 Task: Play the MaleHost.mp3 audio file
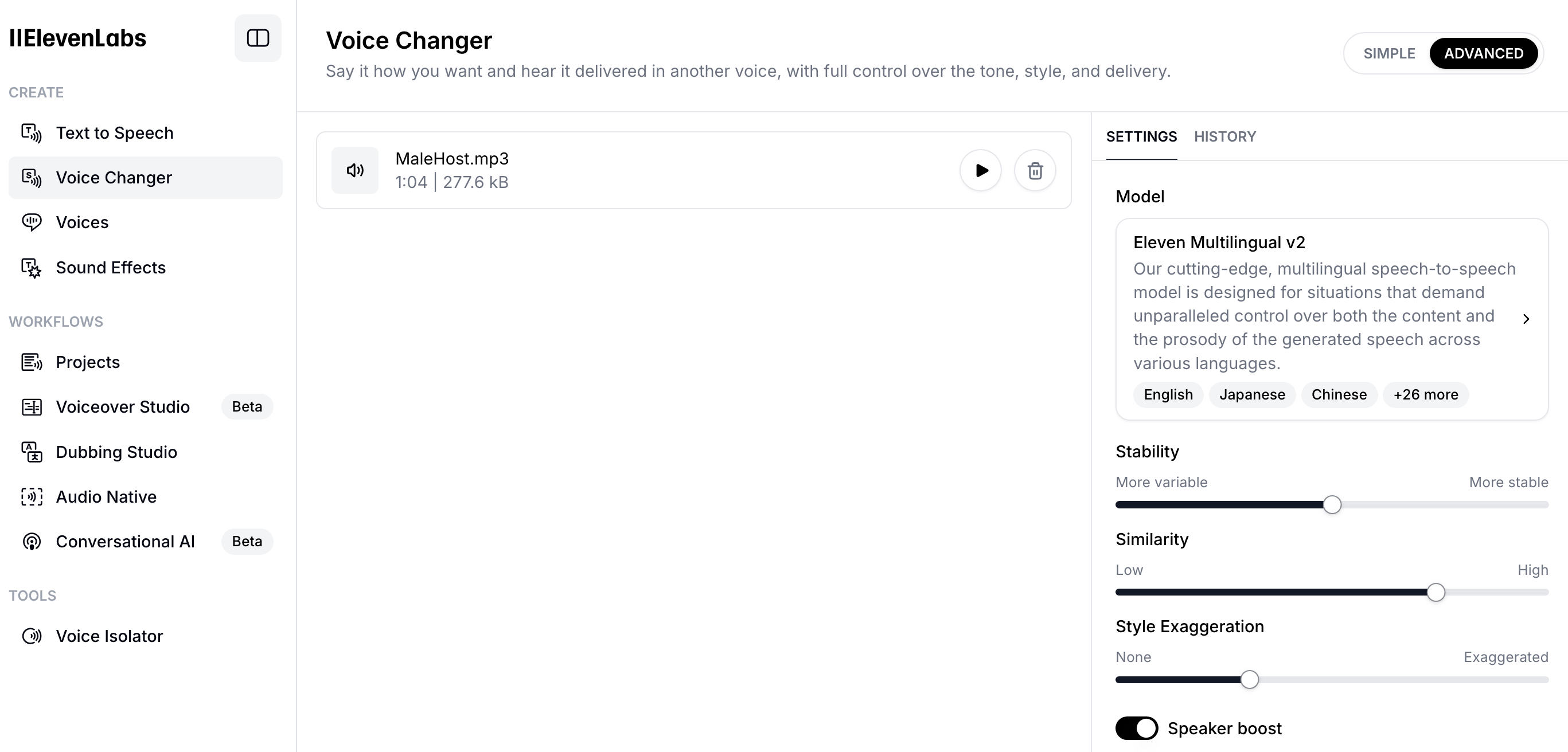pyautogui.click(x=981, y=170)
